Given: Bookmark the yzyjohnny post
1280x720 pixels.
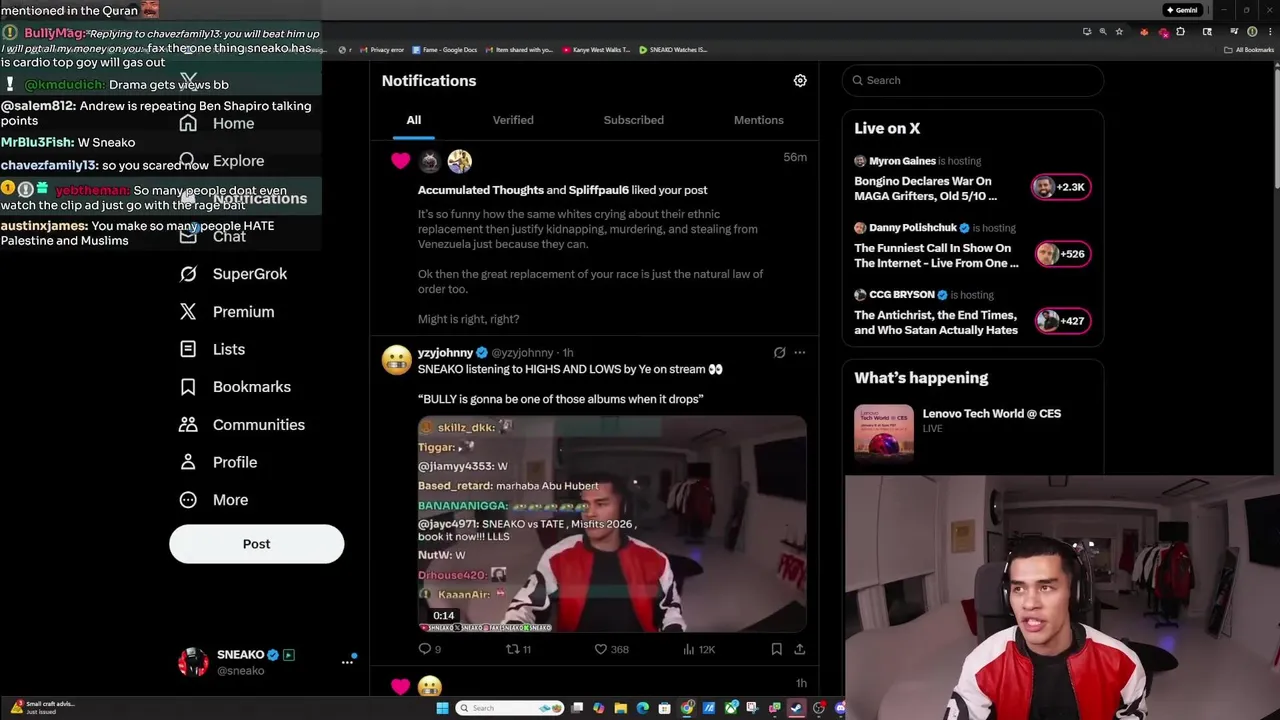Looking at the screenshot, I should click(x=776, y=649).
